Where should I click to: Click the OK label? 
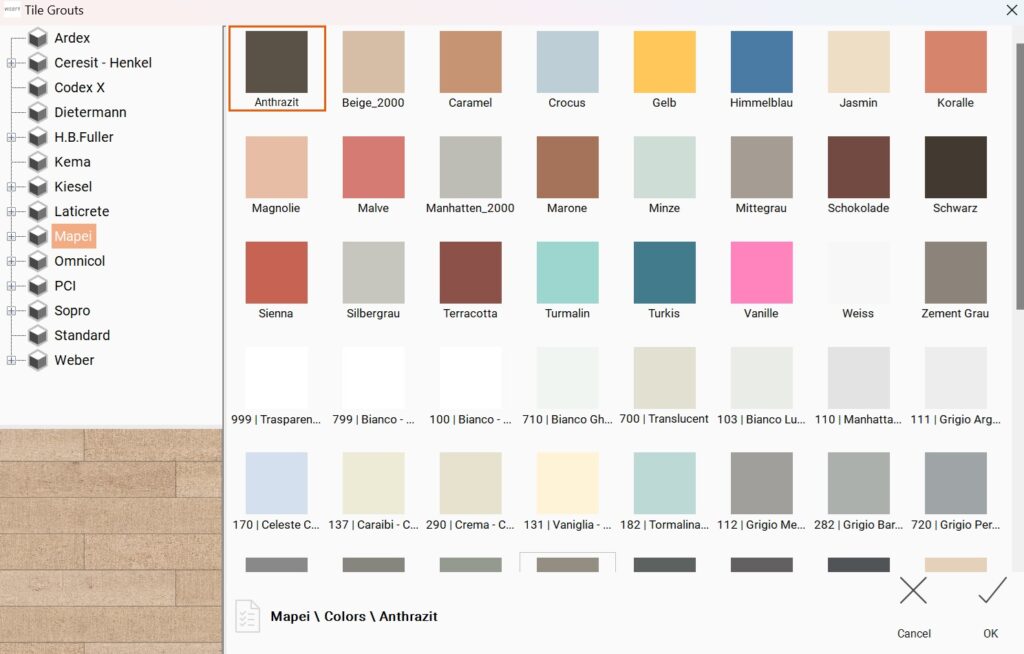coord(991,633)
